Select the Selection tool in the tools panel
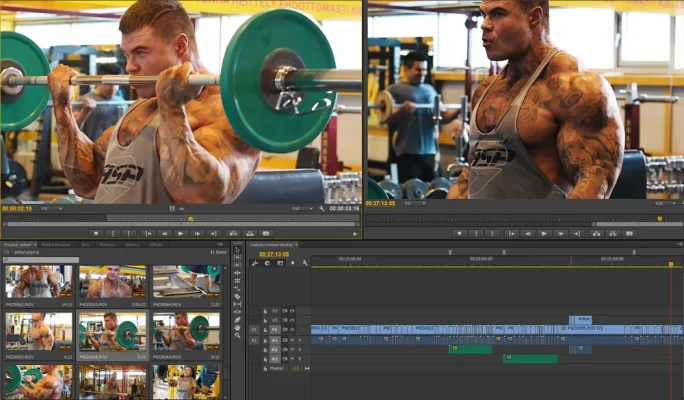The width and height of the screenshot is (684, 400). (237, 249)
